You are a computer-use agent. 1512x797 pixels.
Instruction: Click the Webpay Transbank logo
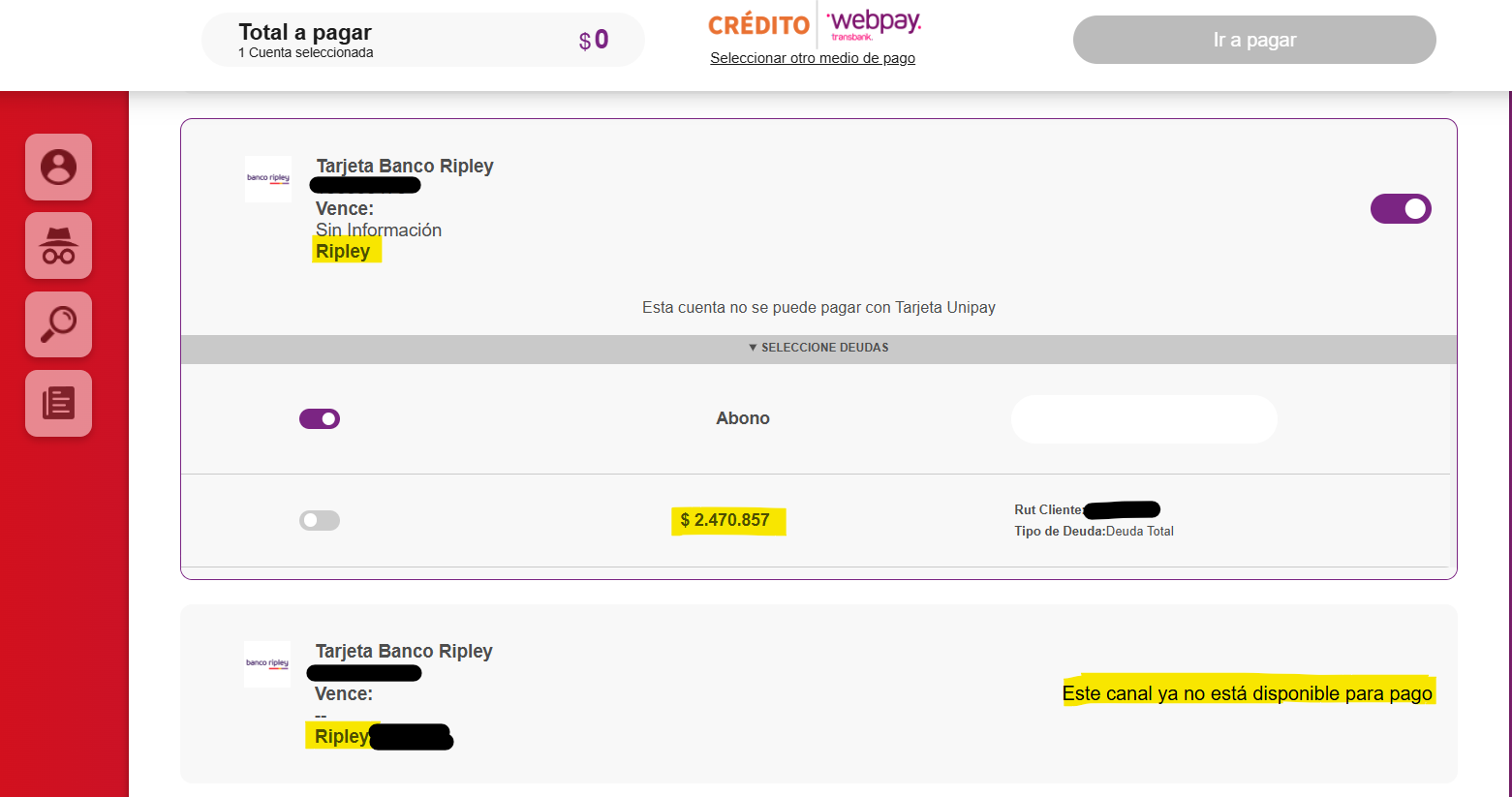[874, 24]
